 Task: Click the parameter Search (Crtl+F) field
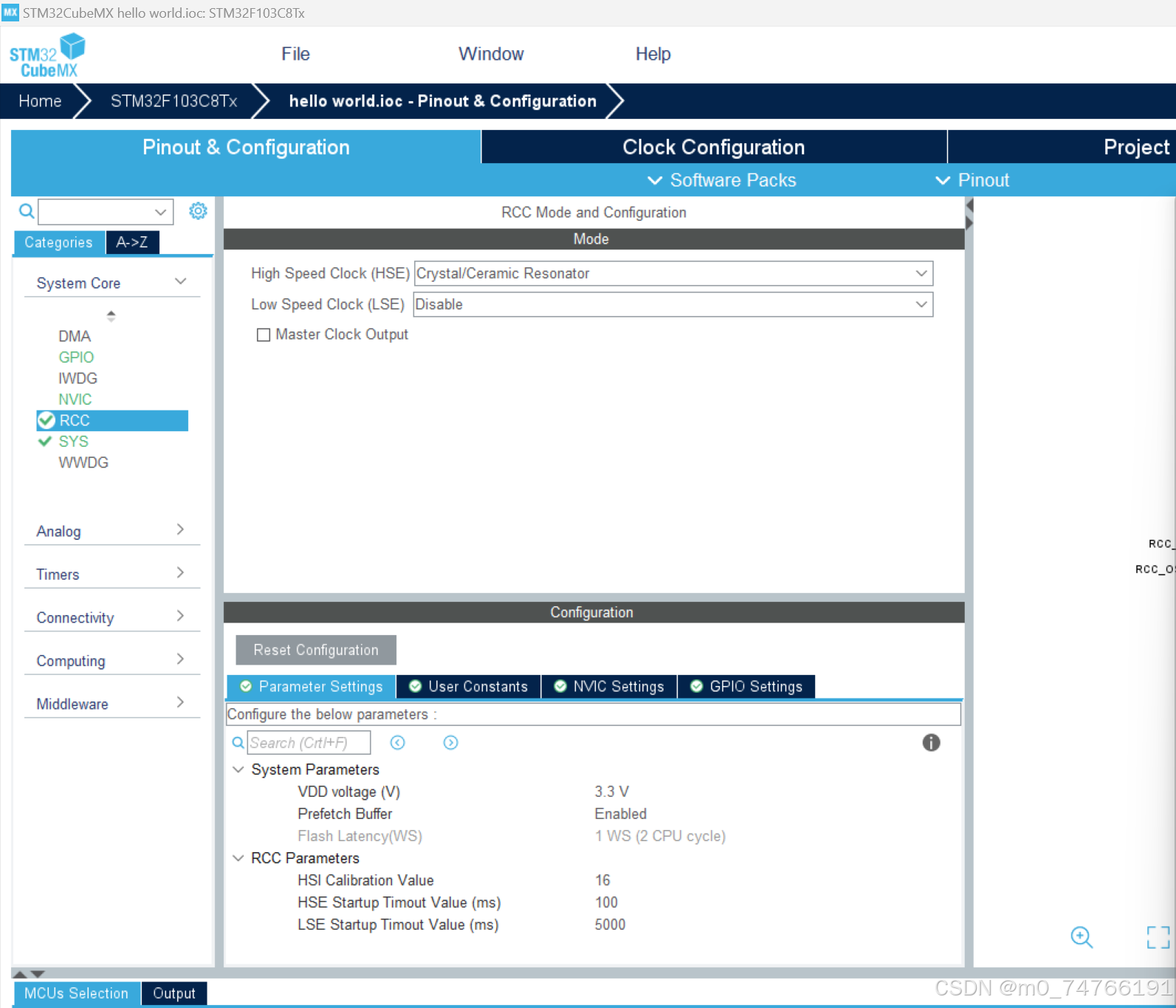click(309, 743)
